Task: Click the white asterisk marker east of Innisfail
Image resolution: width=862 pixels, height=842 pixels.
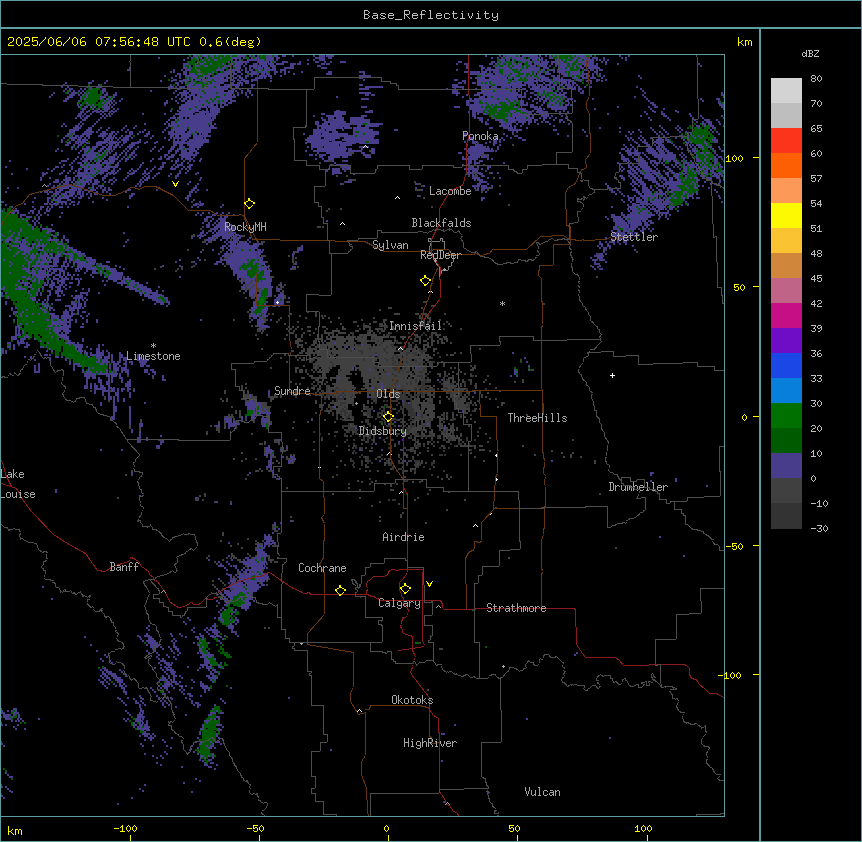Action: (502, 303)
